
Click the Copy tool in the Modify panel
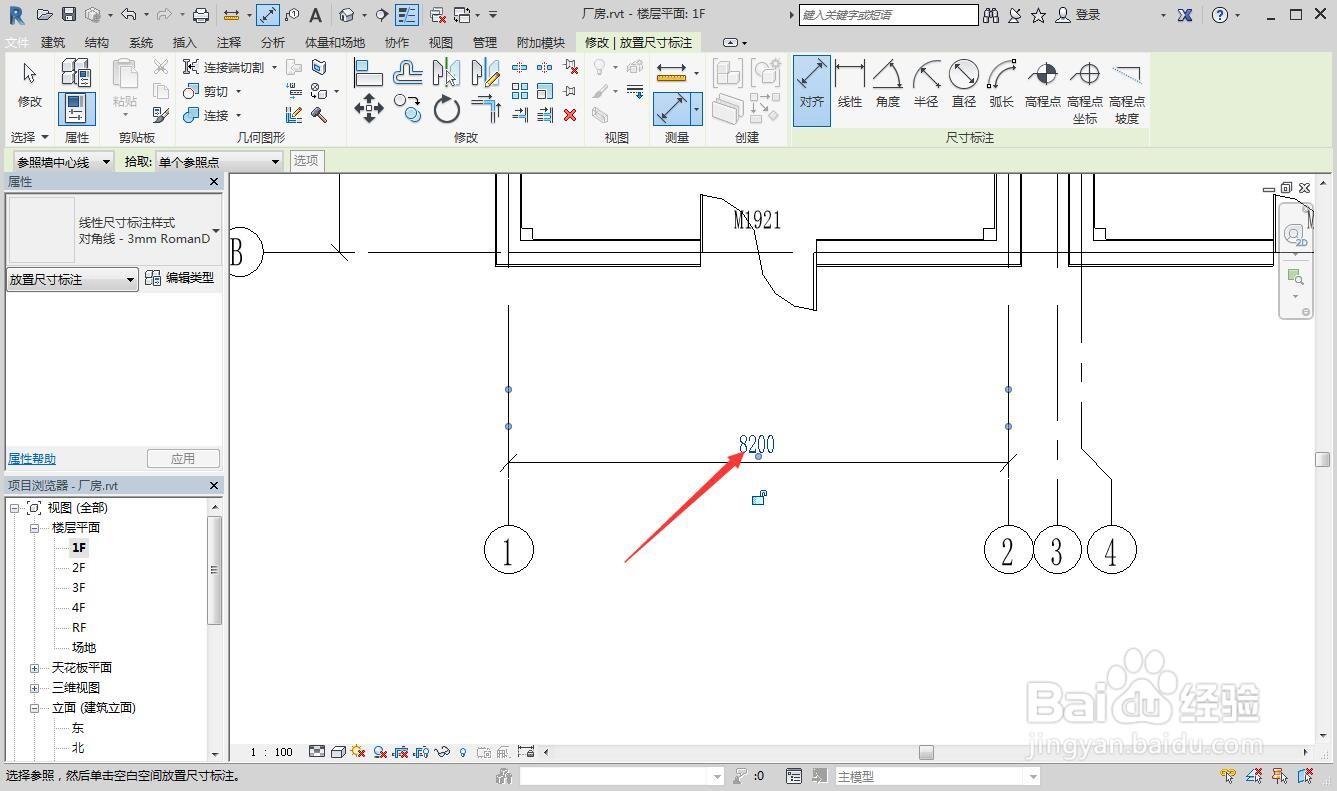point(407,109)
